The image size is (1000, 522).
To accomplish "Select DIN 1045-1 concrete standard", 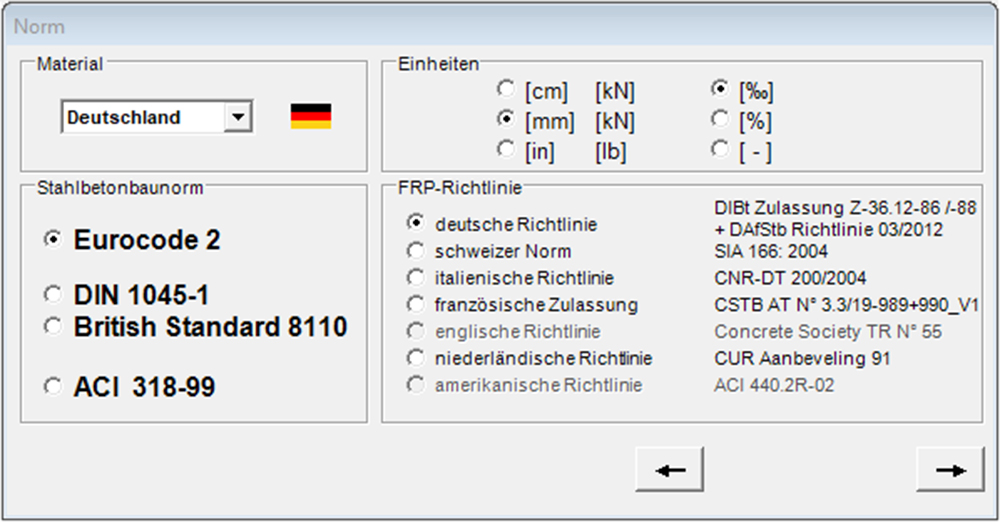I will click(53, 295).
